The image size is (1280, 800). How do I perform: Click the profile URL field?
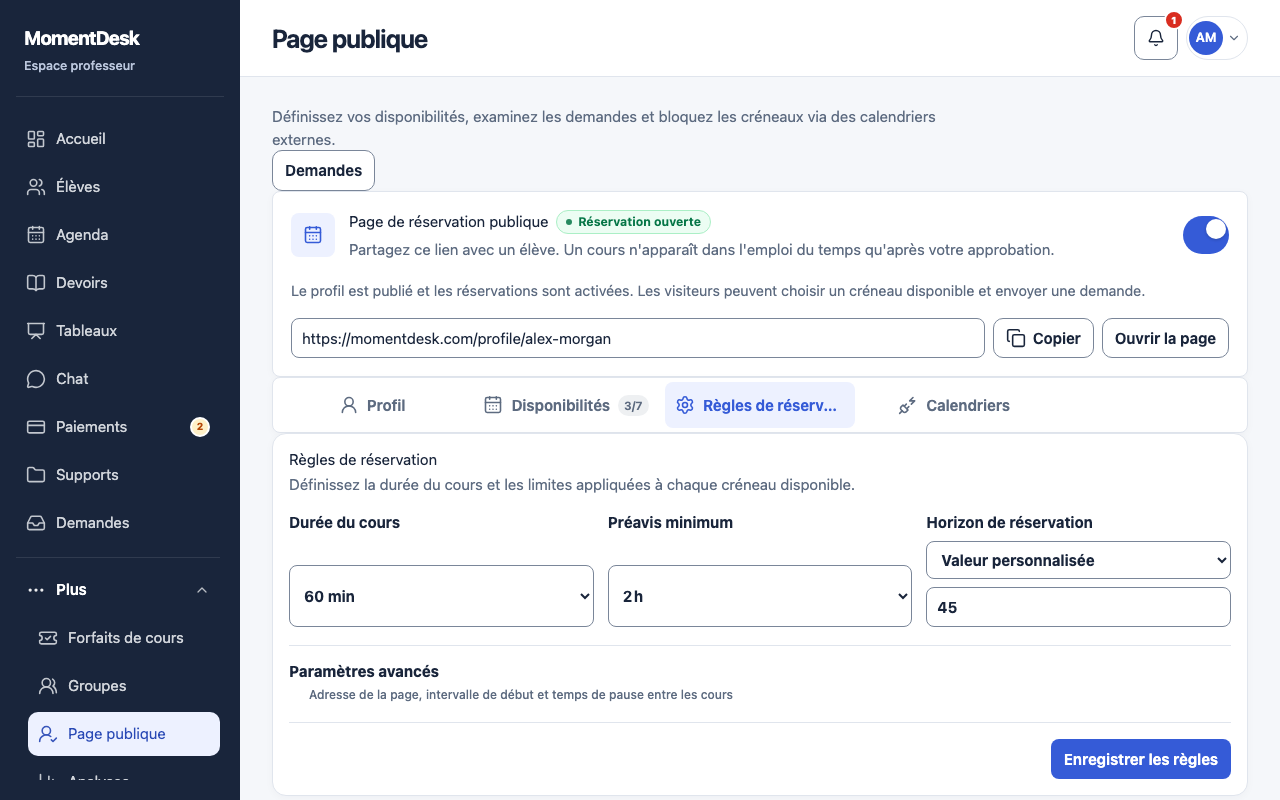click(x=638, y=338)
